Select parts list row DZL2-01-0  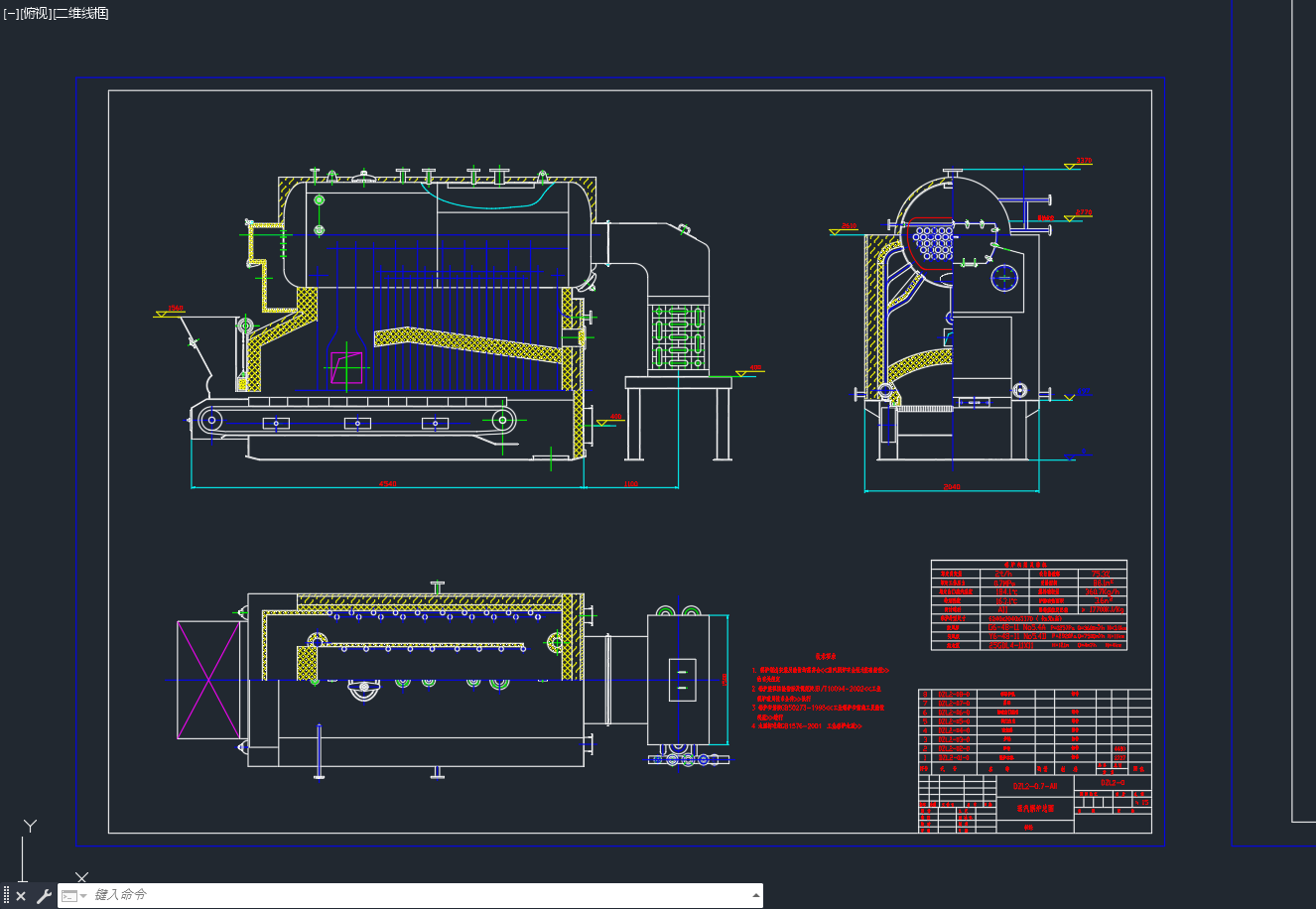1035,757
